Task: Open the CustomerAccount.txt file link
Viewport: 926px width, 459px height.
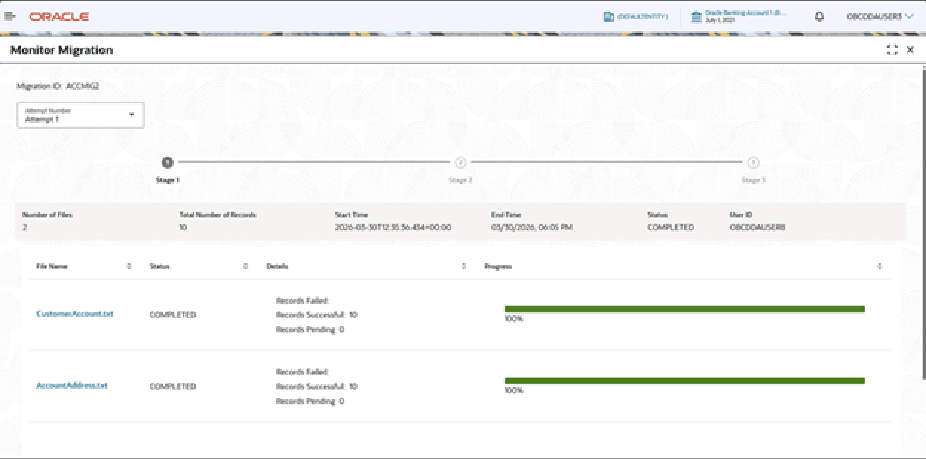Action: 74,314
